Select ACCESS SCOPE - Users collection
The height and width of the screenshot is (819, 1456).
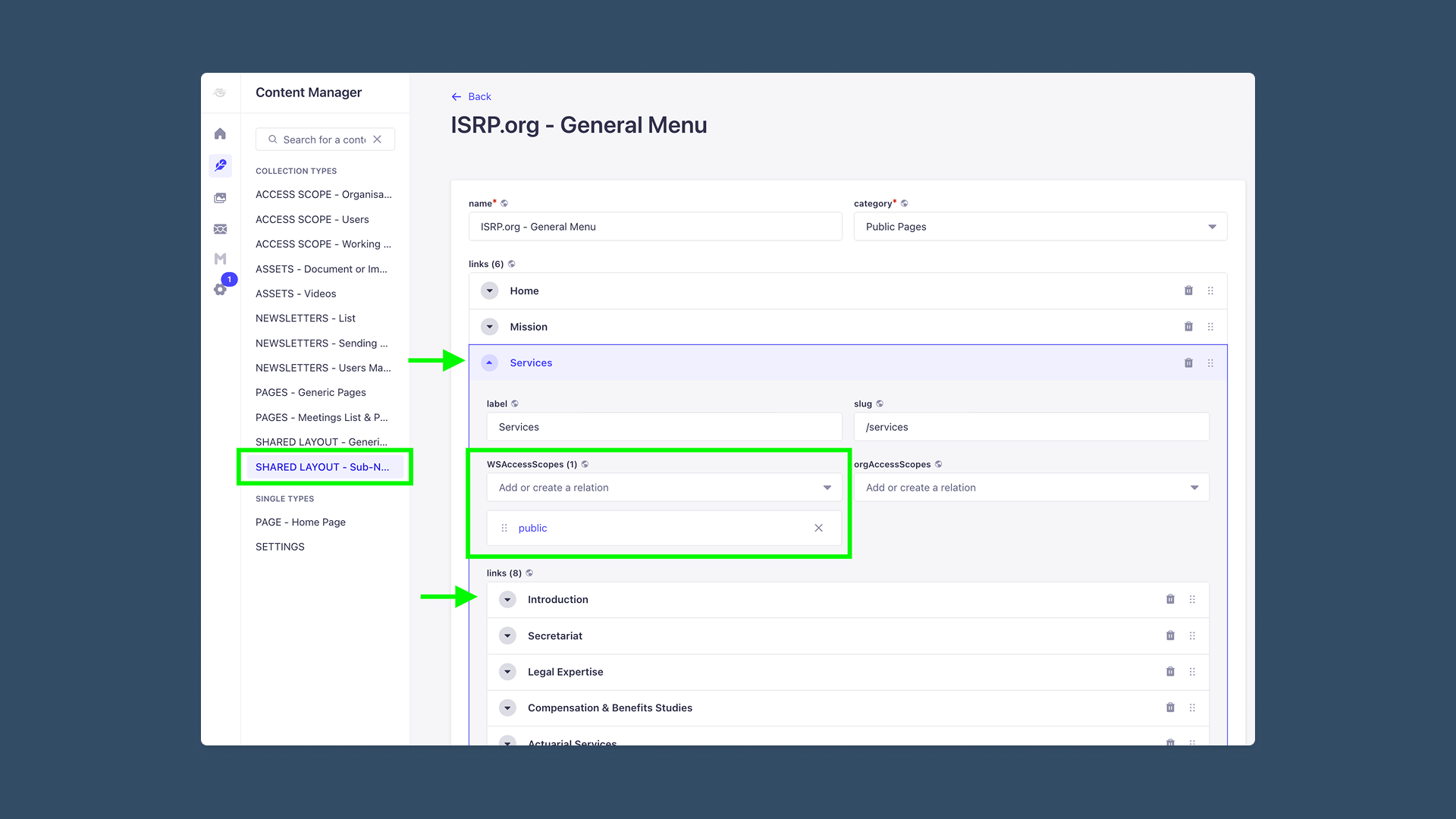pyautogui.click(x=312, y=220)
